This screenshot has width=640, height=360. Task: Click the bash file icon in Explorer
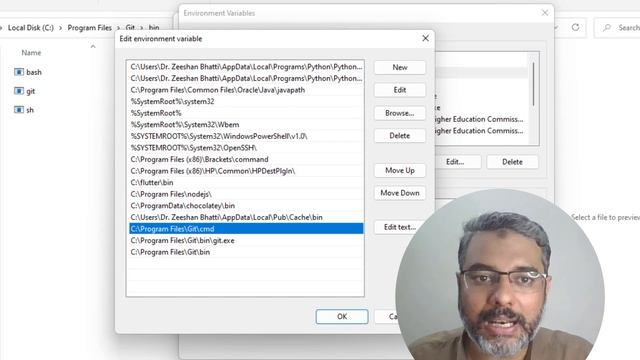tap(19, 72)
